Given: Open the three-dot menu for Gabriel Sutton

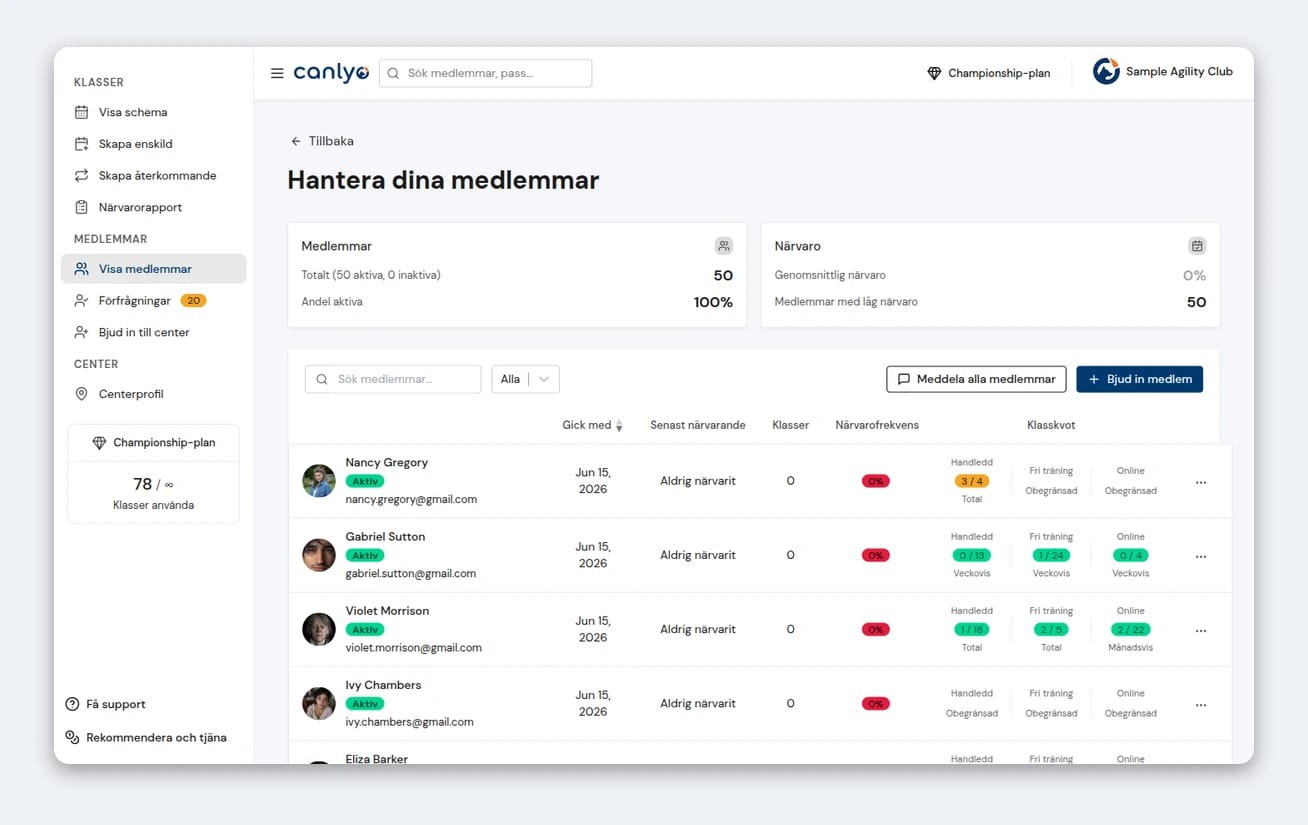Looking at the screenshot, I should pos(1201,557).
